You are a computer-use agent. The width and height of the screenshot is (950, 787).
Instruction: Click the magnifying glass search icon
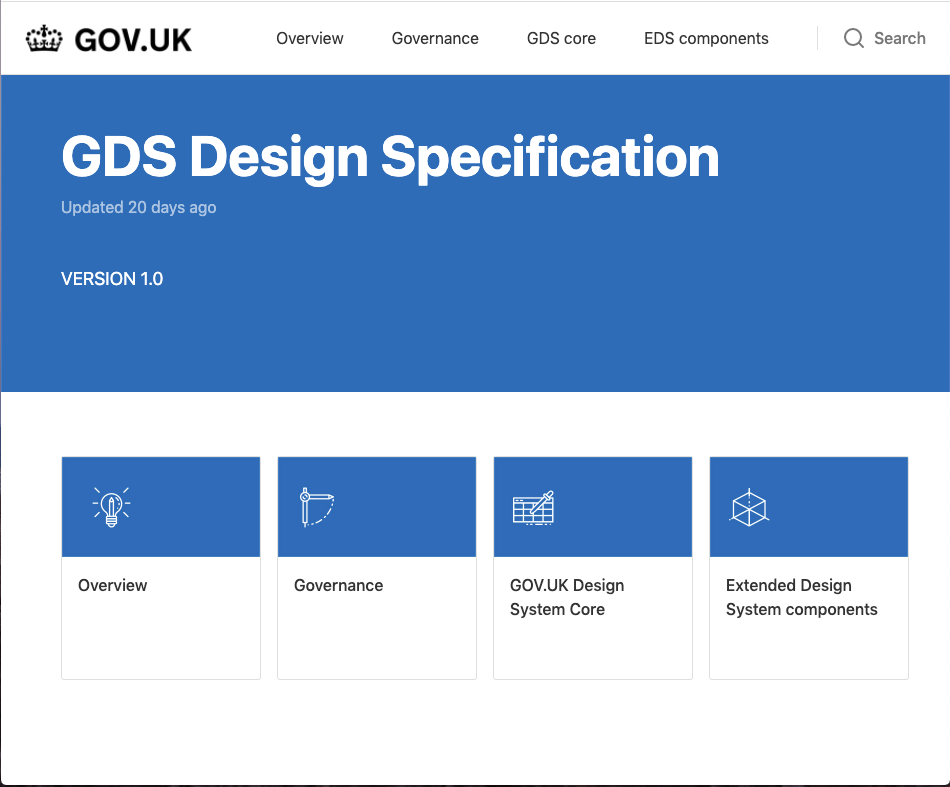(853, 39)
